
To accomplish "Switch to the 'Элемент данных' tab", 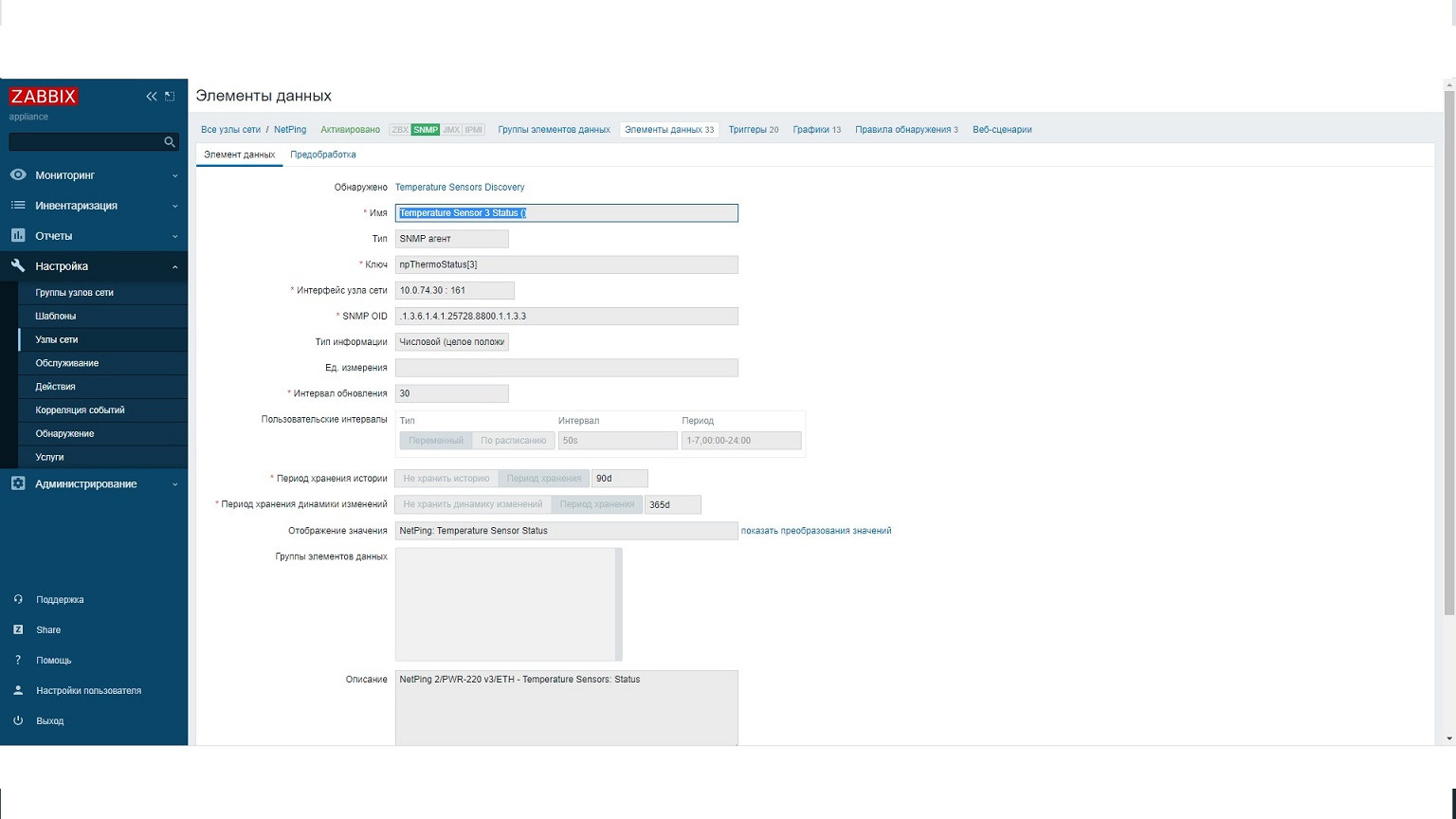I will (x=240, y=155).
